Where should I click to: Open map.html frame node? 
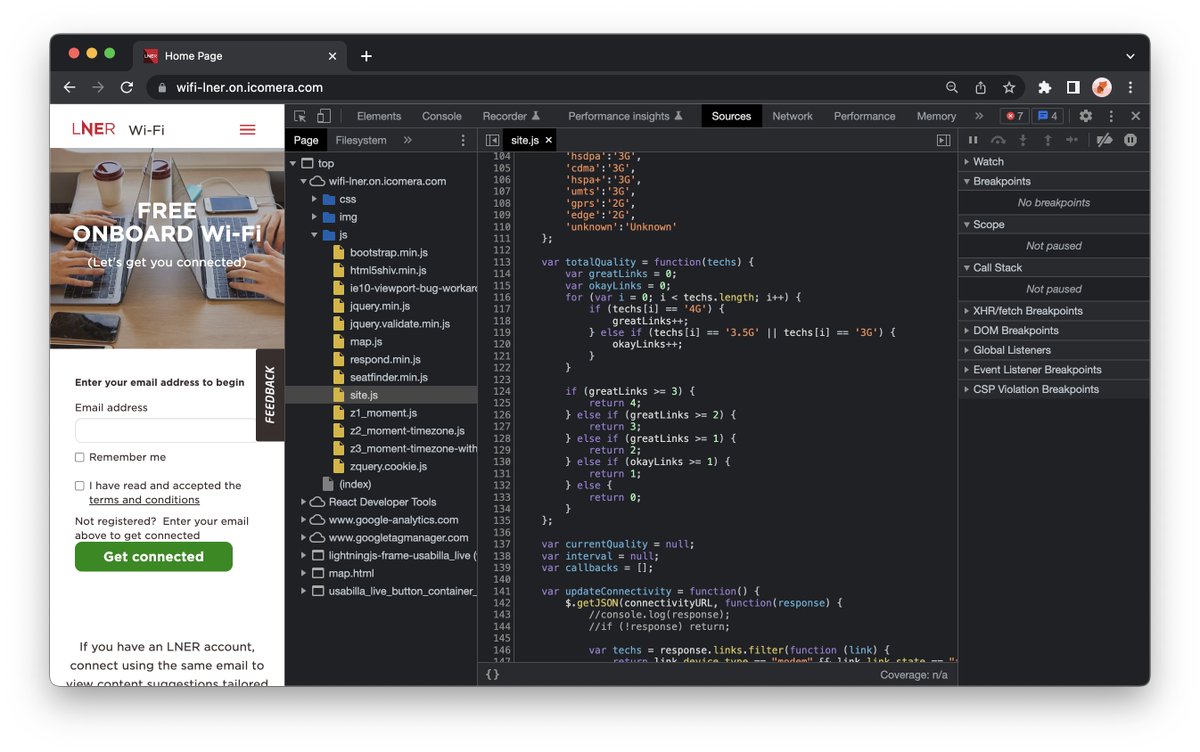(x=351, y=574)
